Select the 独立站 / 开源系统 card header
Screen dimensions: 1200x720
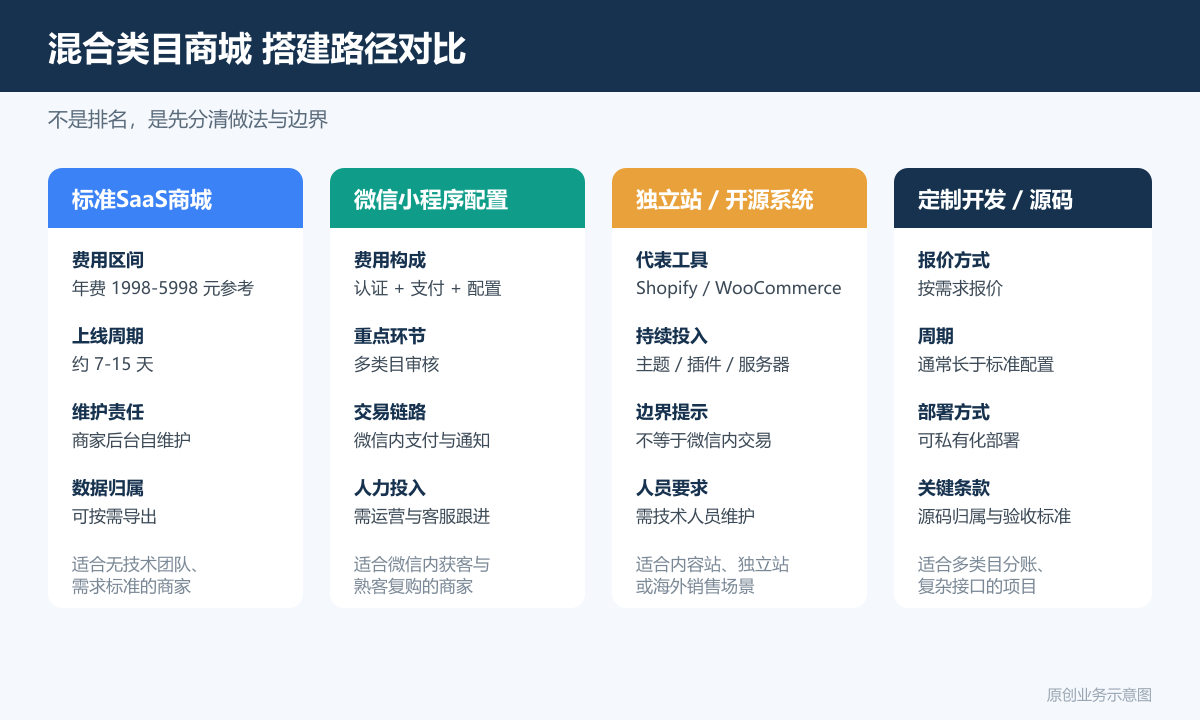coord(739,198)
